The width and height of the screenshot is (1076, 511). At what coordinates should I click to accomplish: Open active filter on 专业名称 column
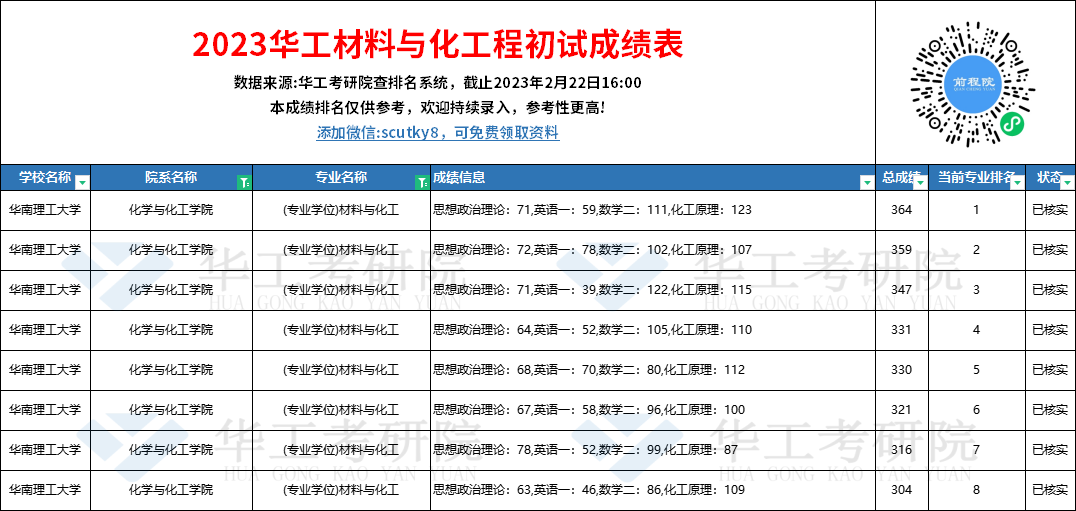pos(422,183)
